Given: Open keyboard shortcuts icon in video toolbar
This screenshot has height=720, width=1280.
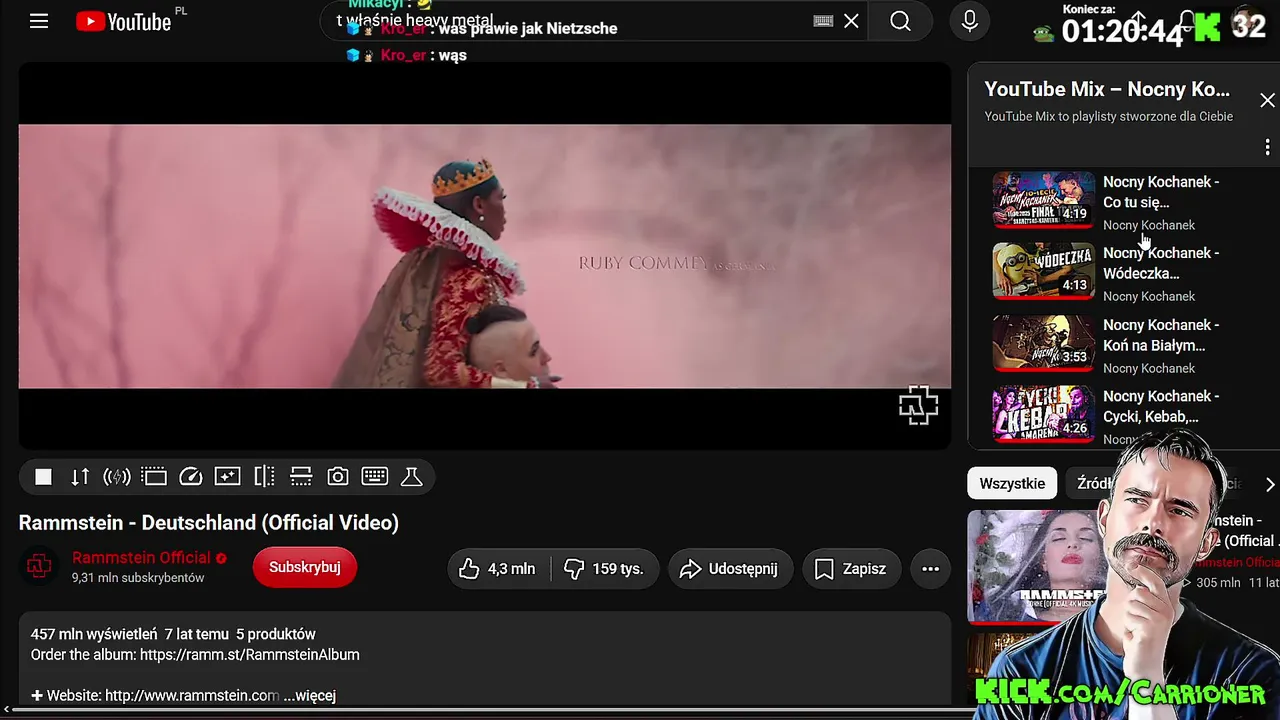Looking at the screenshot, I should (375, 476).
